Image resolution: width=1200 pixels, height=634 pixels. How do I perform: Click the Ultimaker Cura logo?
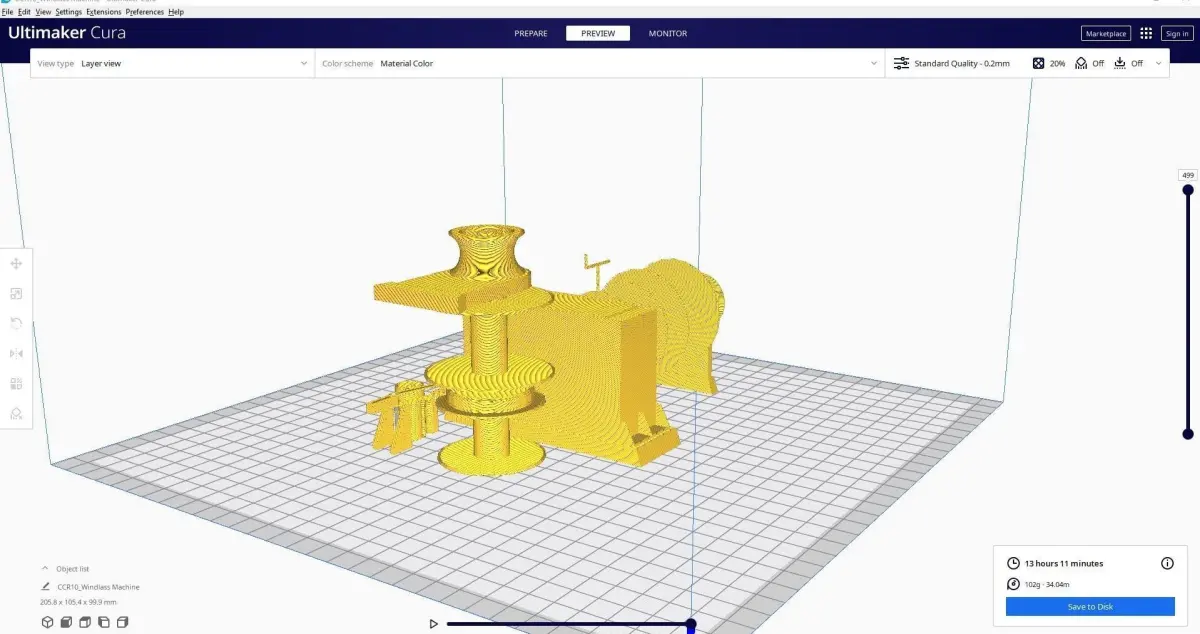coord(67,33)
